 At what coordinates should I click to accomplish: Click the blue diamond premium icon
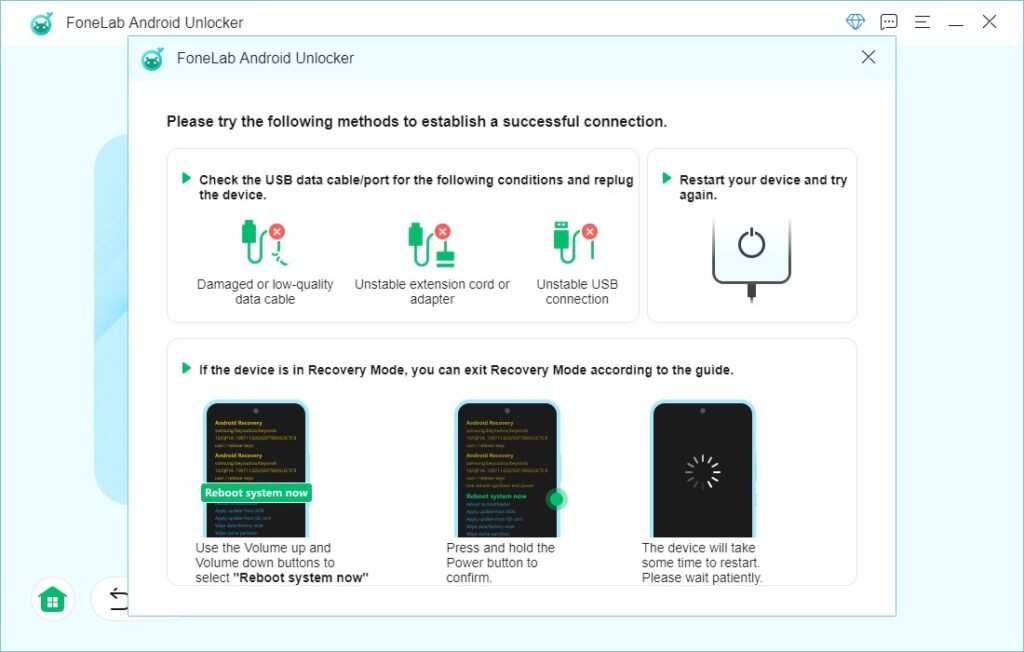click(857, 20)
